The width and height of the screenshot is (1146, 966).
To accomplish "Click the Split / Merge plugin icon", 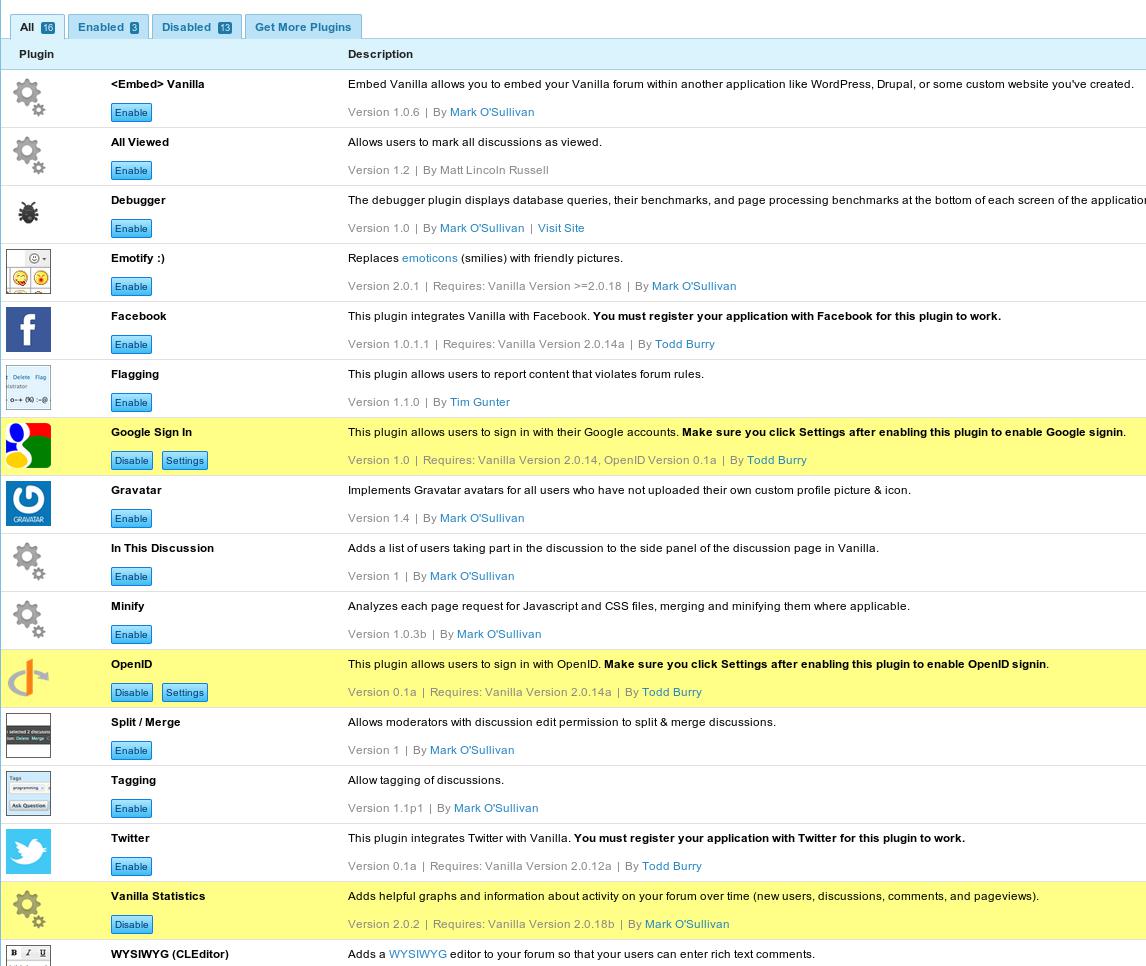I will 28,735.
